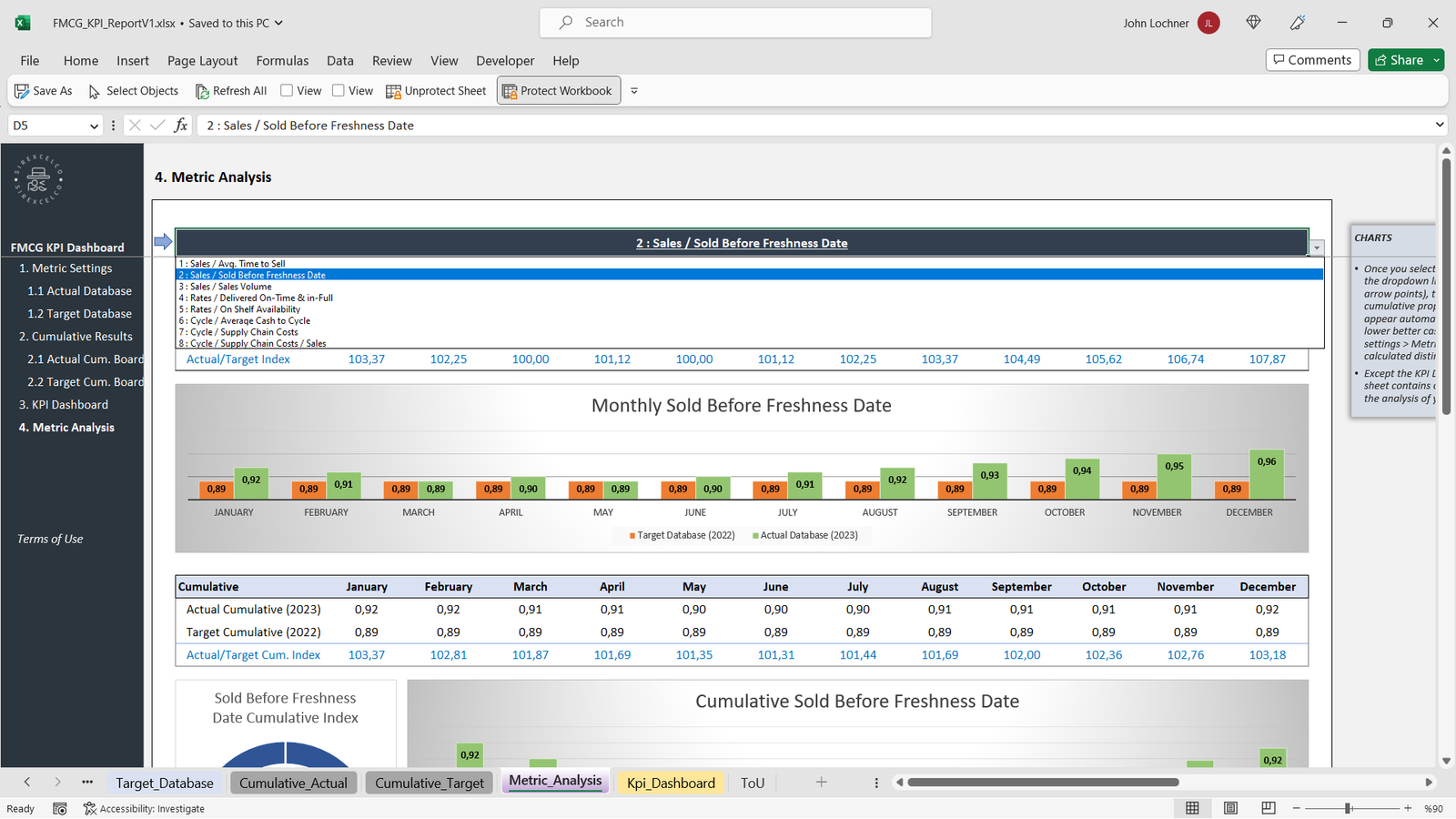Click the metric selector dropdown arrow
1456x819 pixels.
pyautogui.click(x=1316, y=248)
